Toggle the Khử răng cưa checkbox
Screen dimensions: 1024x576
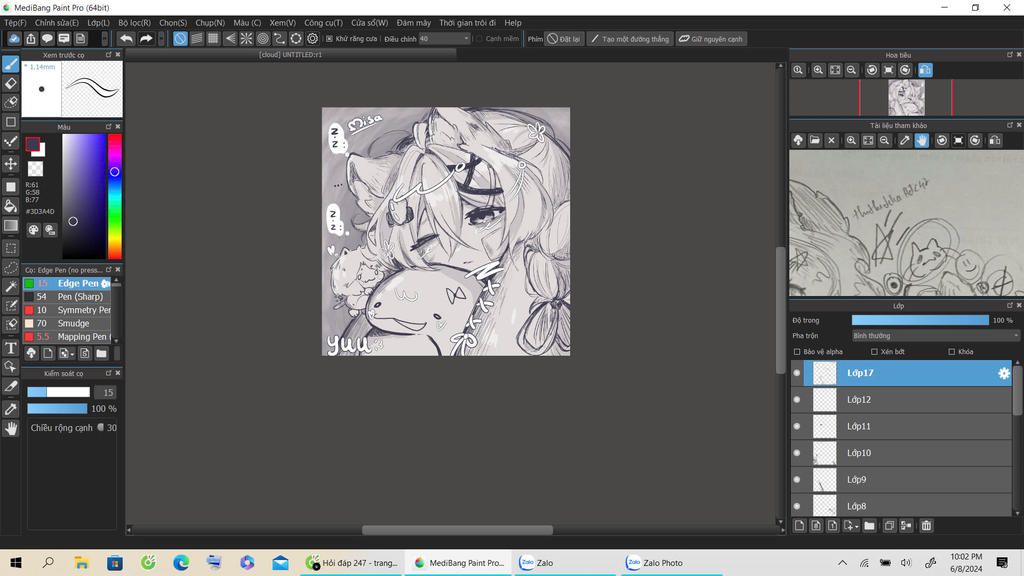click(x=329, y=39)
